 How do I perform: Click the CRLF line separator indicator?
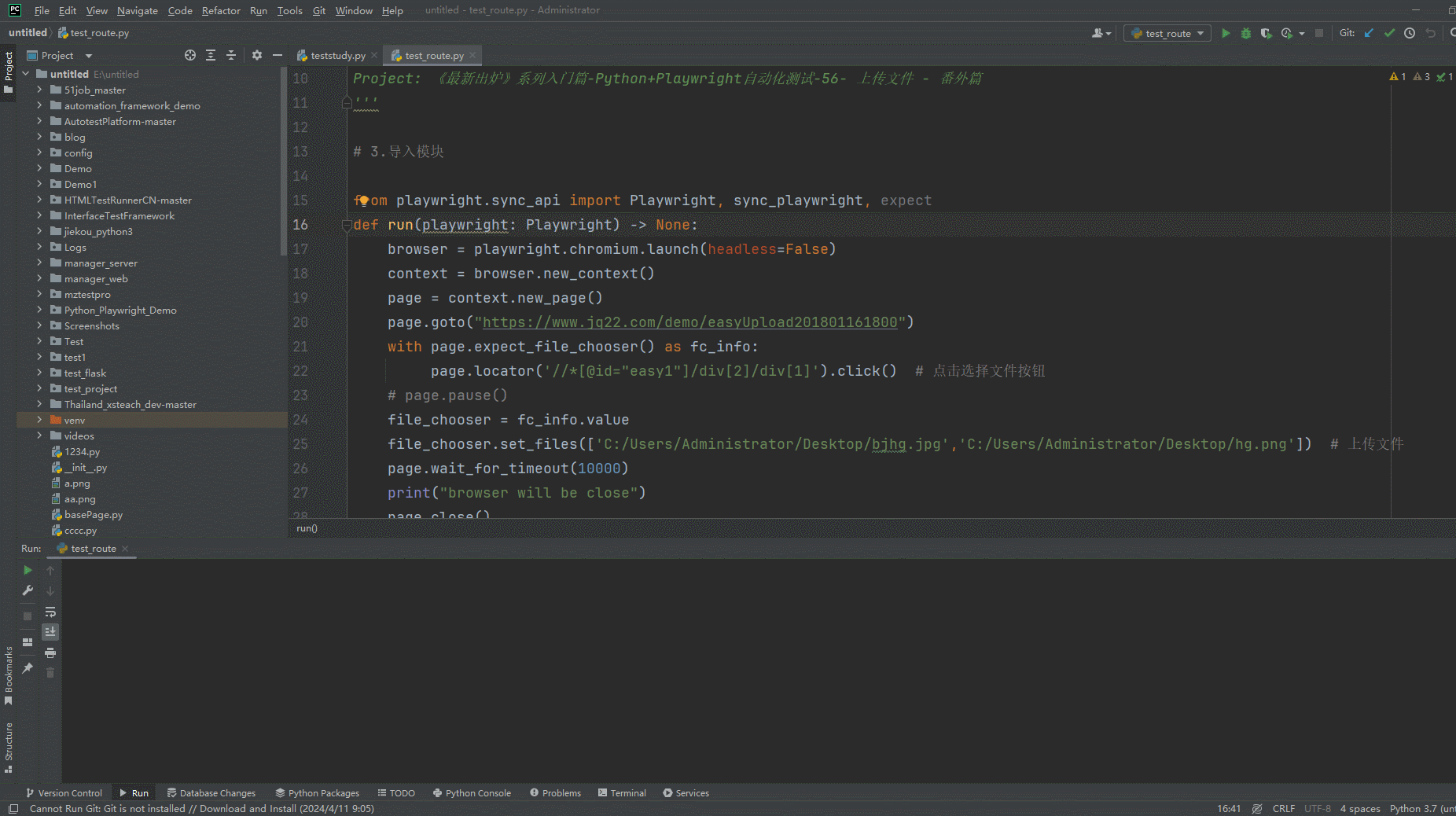[x=1283, y=809]
